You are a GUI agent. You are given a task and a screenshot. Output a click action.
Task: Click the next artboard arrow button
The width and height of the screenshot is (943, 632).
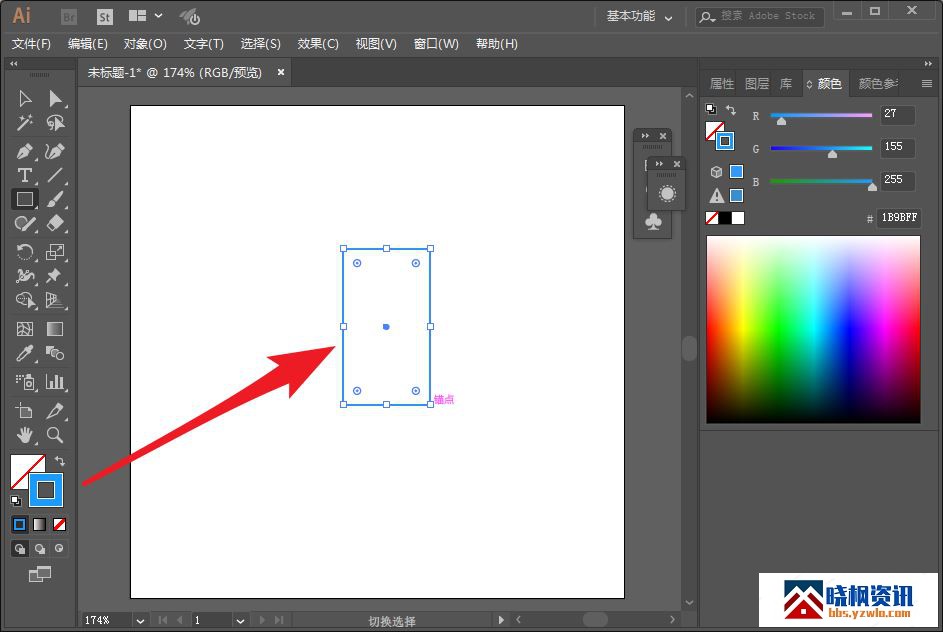(261, 621)
